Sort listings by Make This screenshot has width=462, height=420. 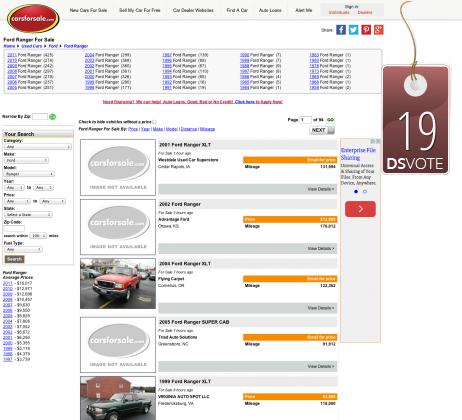coord(158,129)
